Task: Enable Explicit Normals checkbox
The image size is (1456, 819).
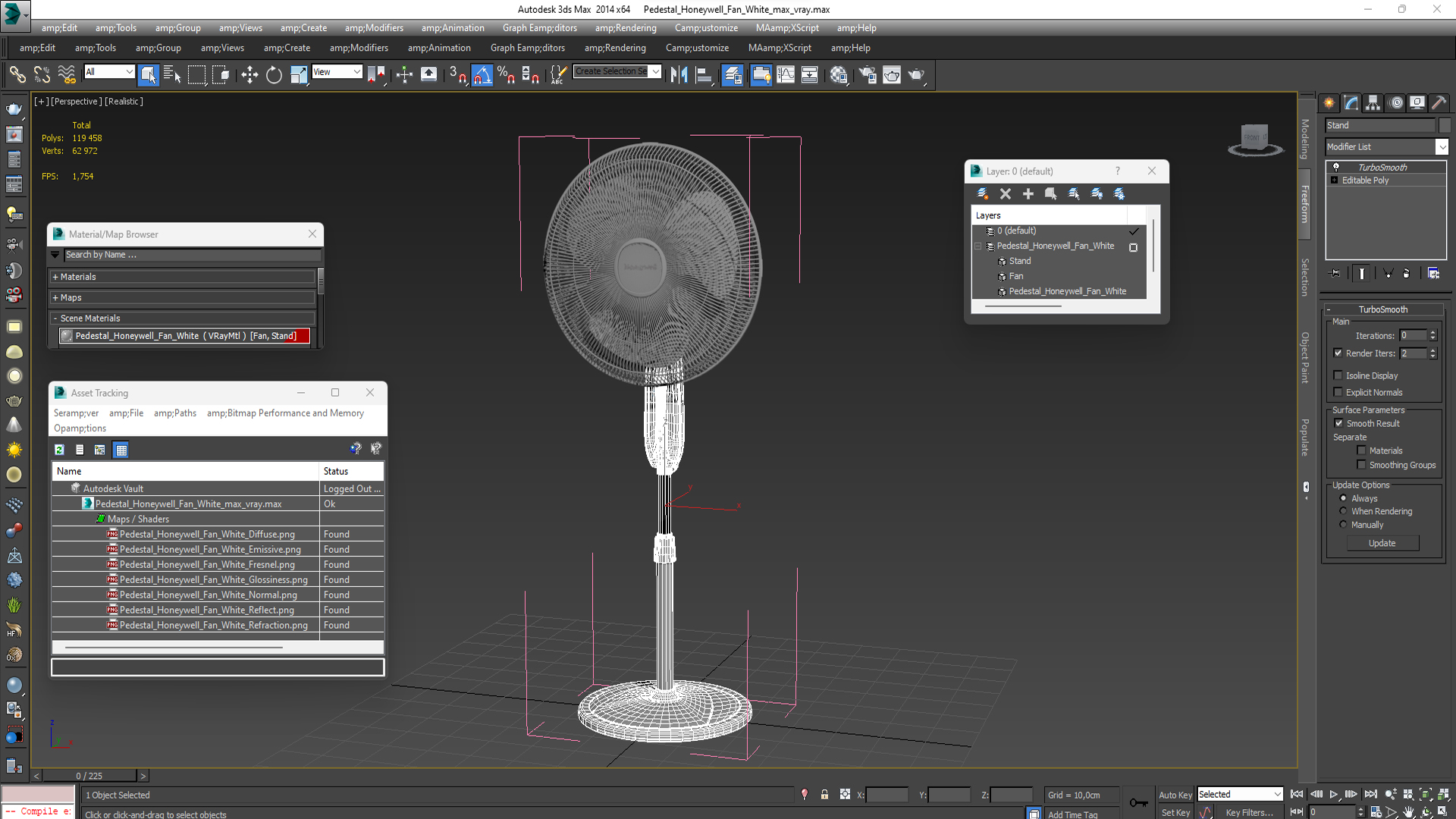Action: (x=1338, y=392)
